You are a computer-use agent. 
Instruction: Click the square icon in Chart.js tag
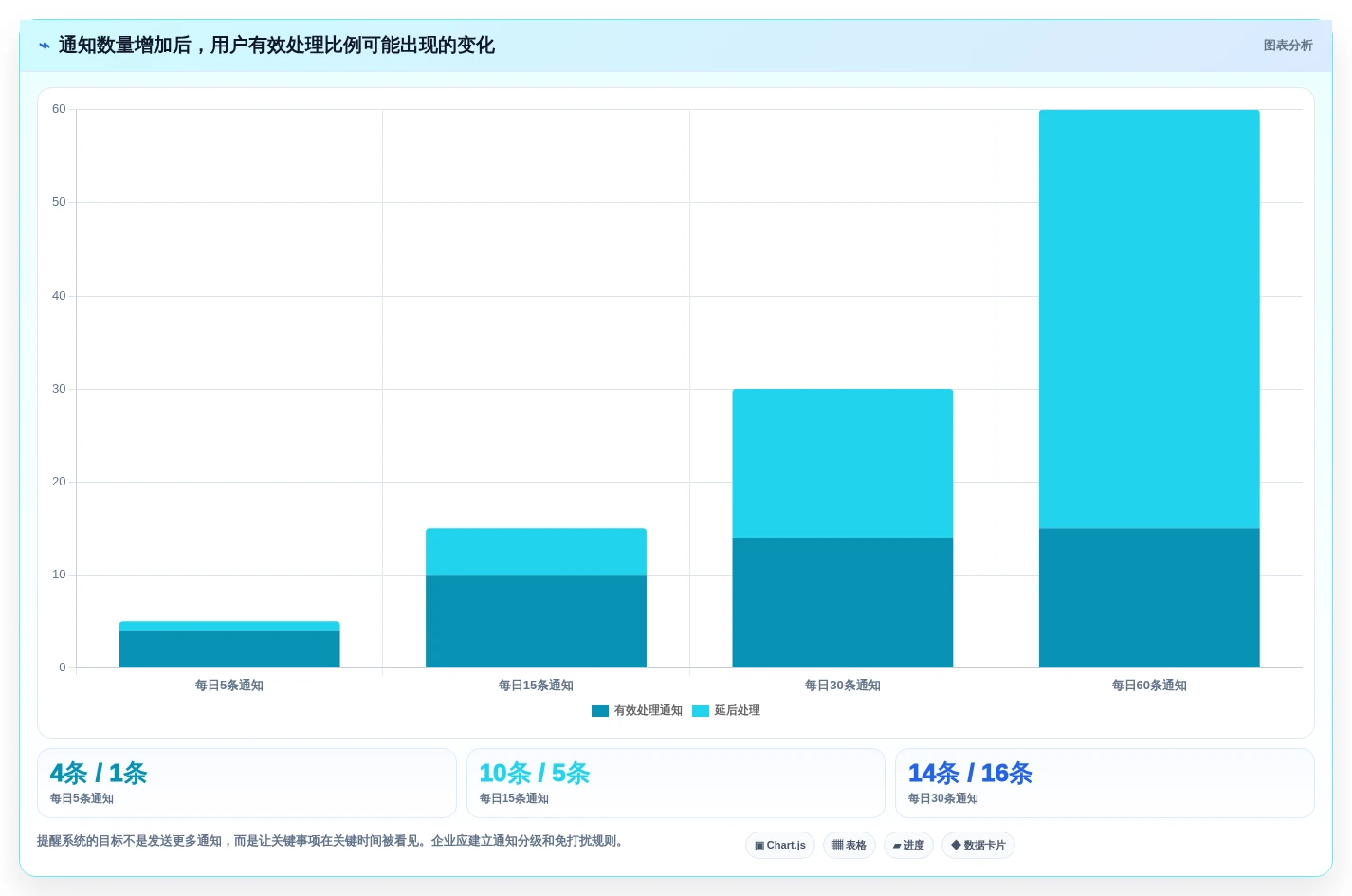[x=759, y=845]
